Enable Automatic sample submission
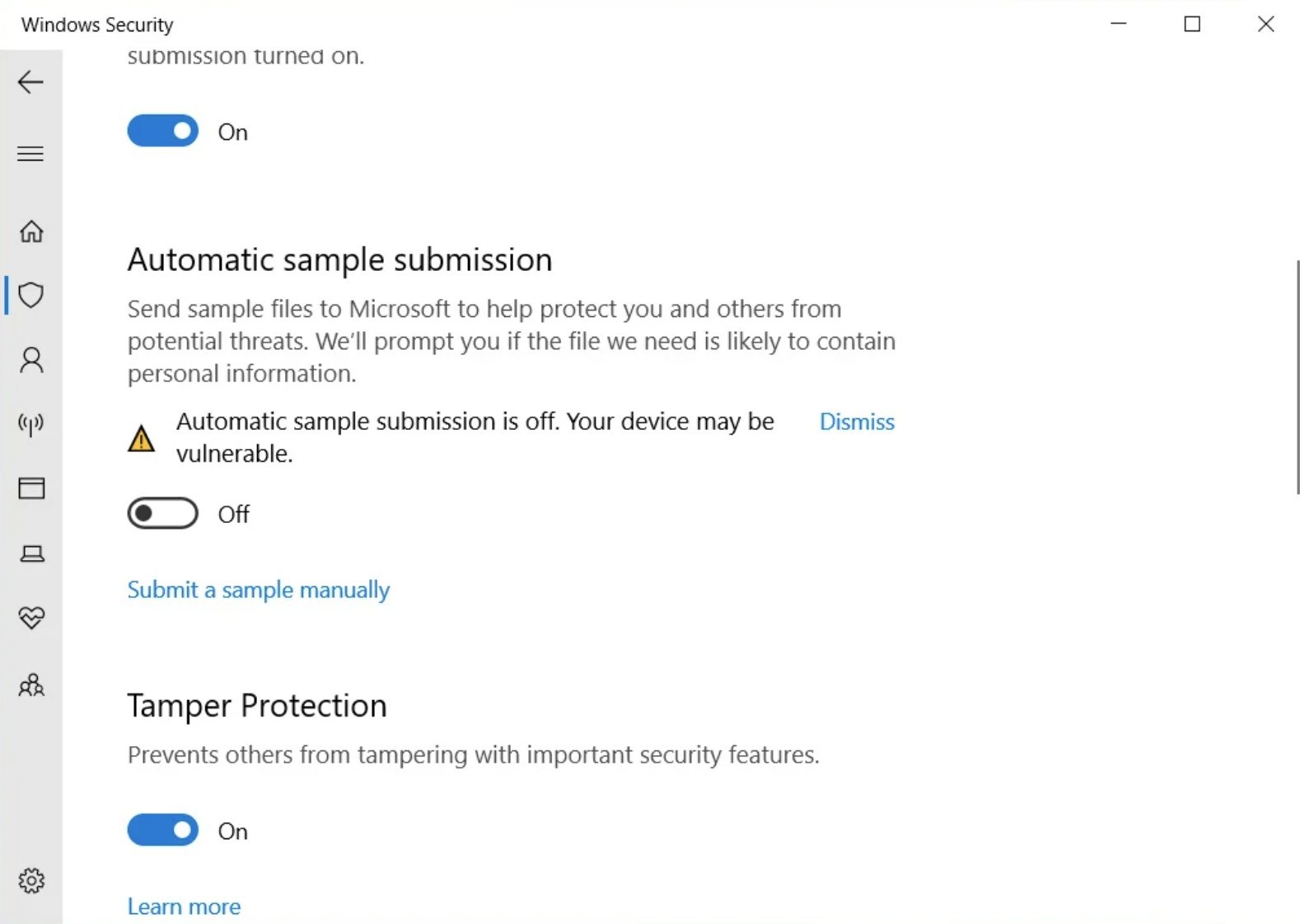The width and height of the screenshot is (1300, 924). coord(162,513)
